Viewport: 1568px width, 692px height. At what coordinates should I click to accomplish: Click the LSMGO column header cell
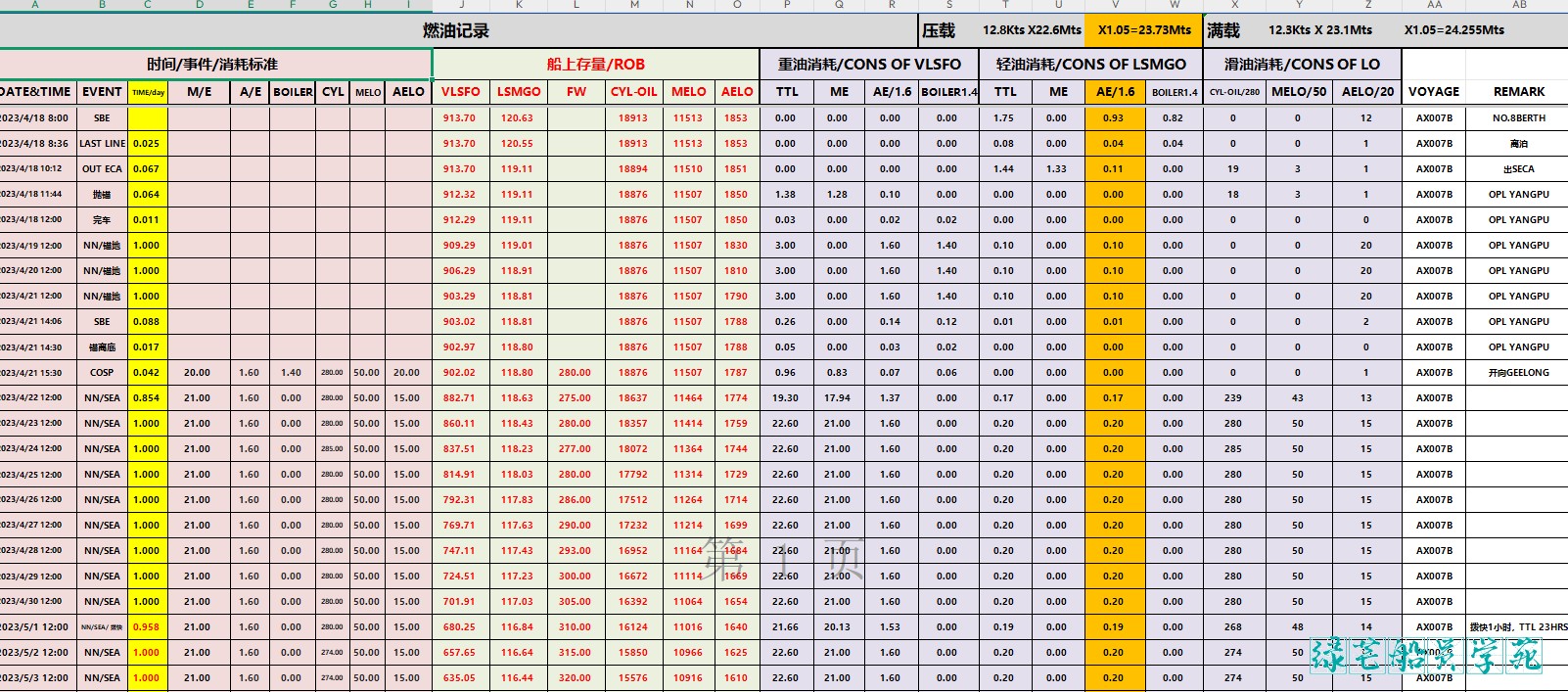pos(519,92)
